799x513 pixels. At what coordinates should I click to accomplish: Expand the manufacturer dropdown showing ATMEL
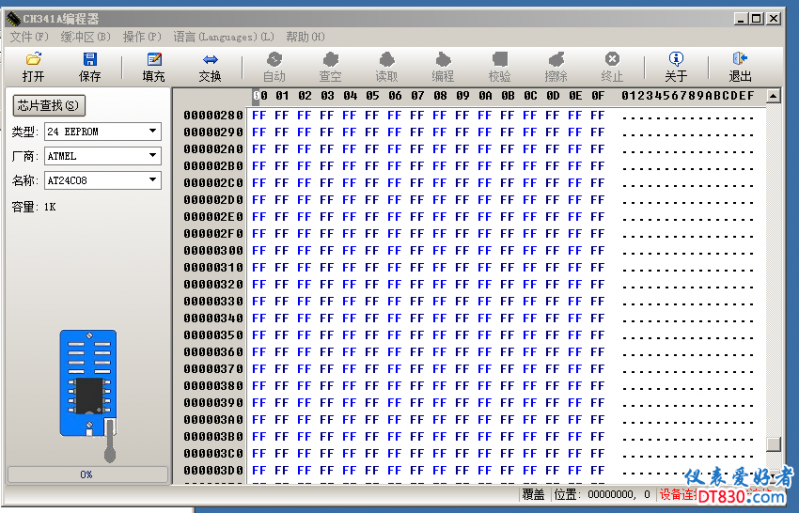[x=153, y=156]
